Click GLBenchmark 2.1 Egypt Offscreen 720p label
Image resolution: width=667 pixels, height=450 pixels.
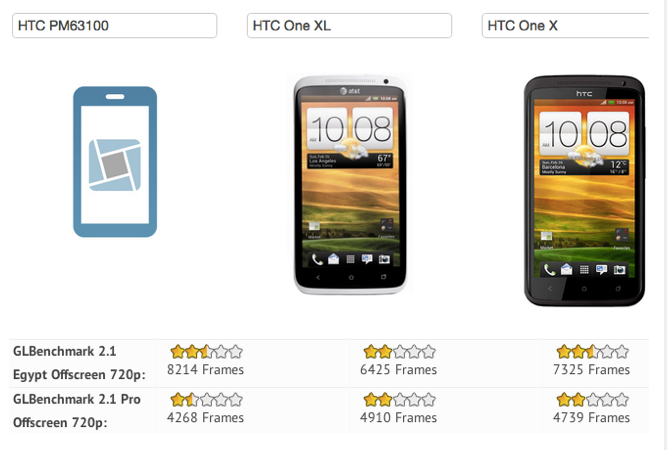click(x=79, y=363)
